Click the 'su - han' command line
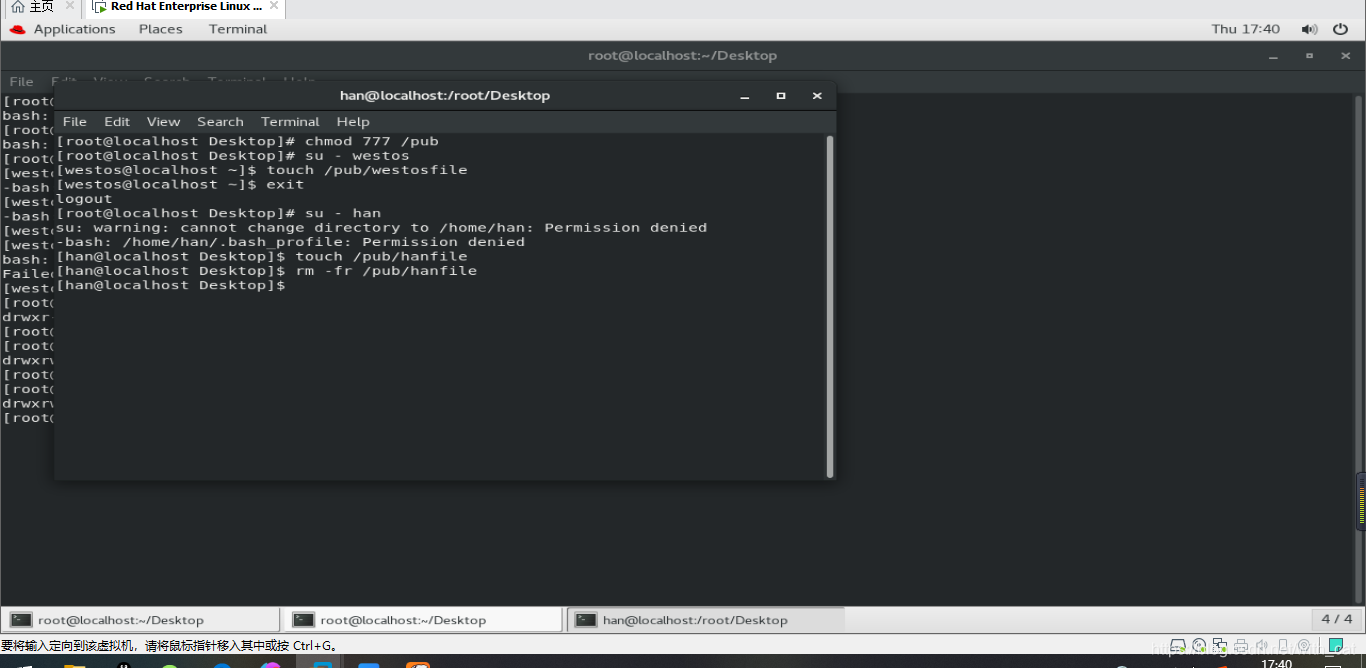The height and width of the screenshot is (668, 1366). point(218,213)
